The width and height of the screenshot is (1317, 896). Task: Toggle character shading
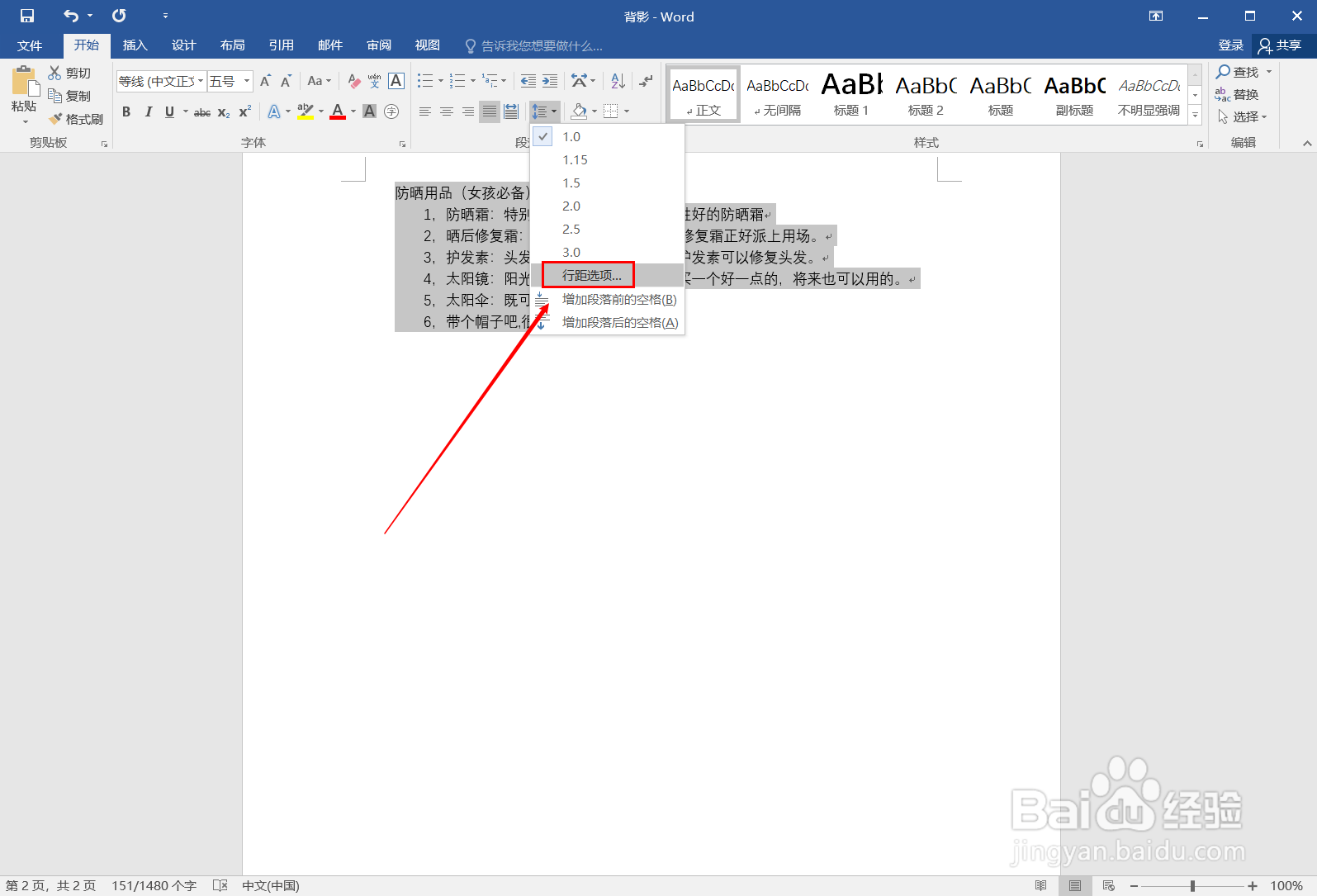click(369, 111)
